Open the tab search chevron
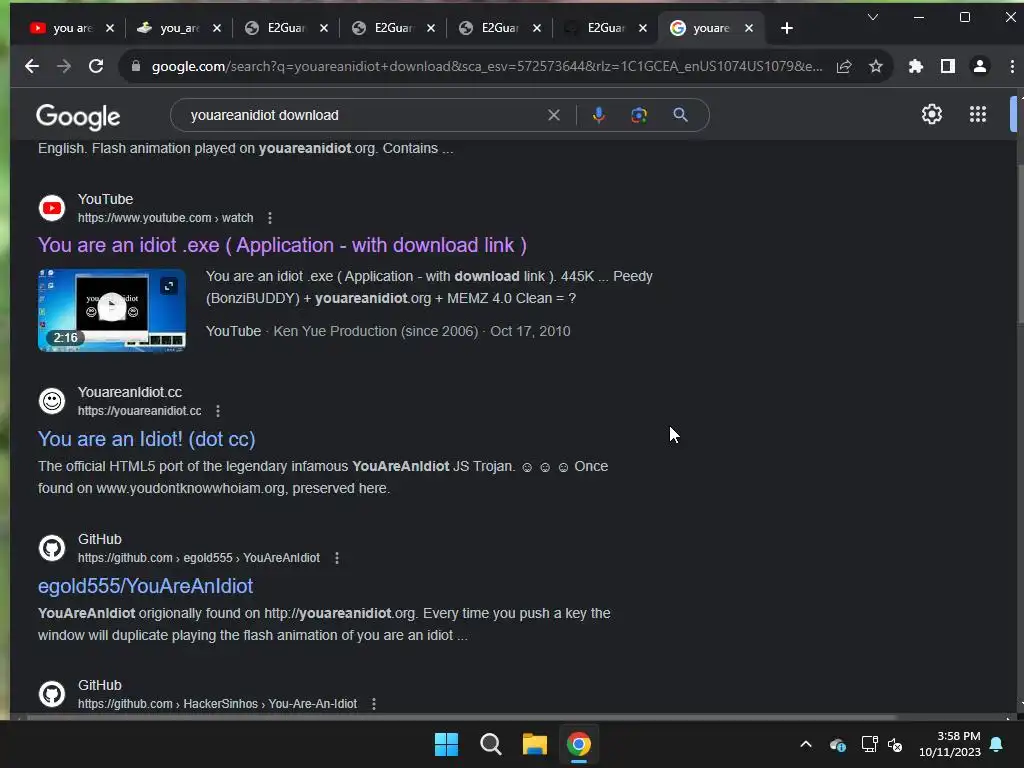The width and height of the screenshot is (1024, 768). point(872,17)
